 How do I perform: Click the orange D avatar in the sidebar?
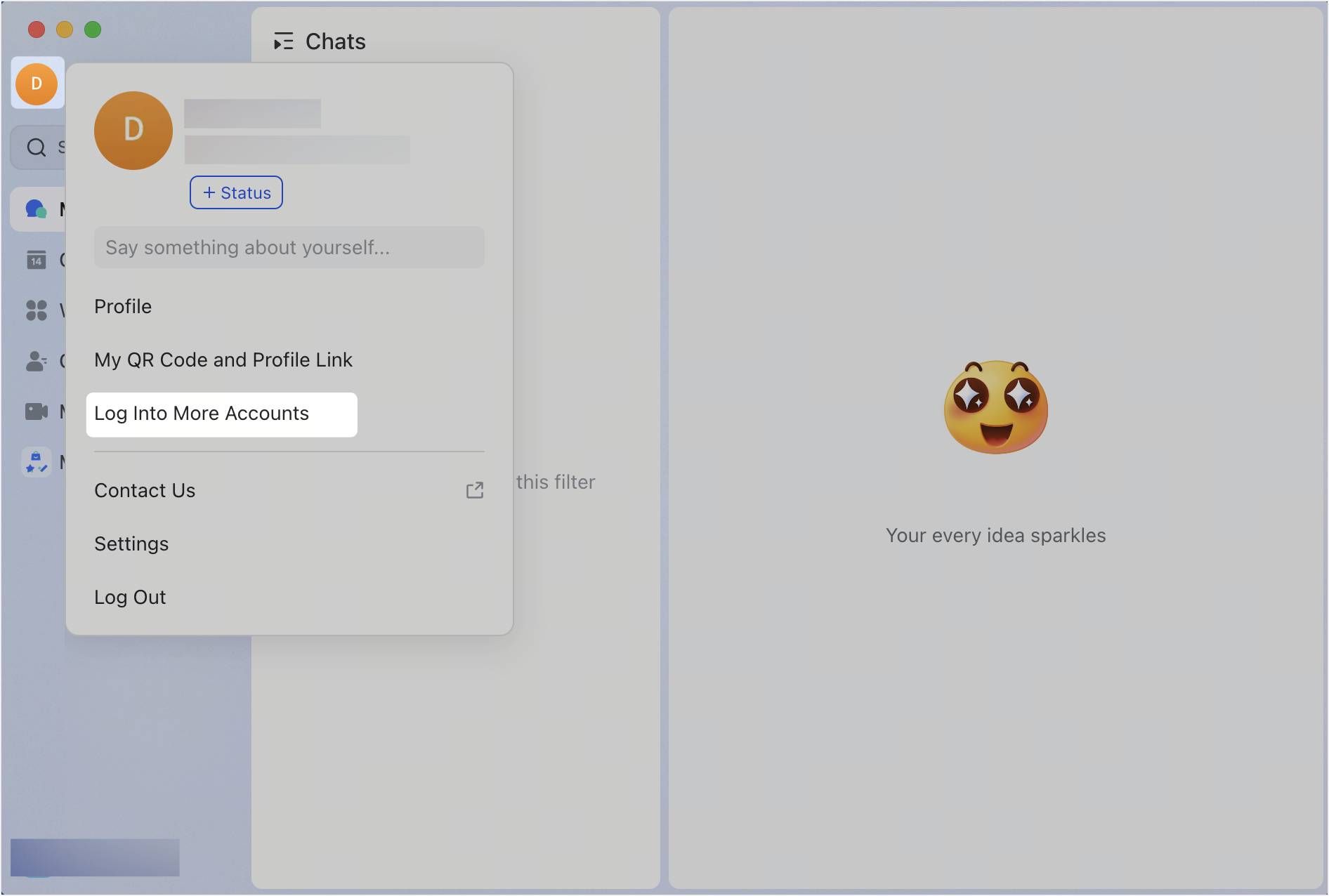pos(37,84)
